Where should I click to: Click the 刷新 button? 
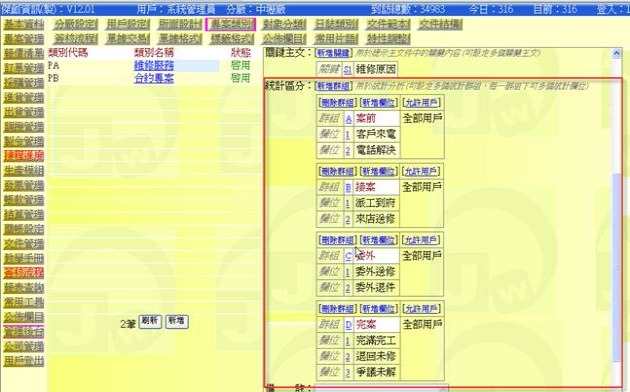pos(150,321)
